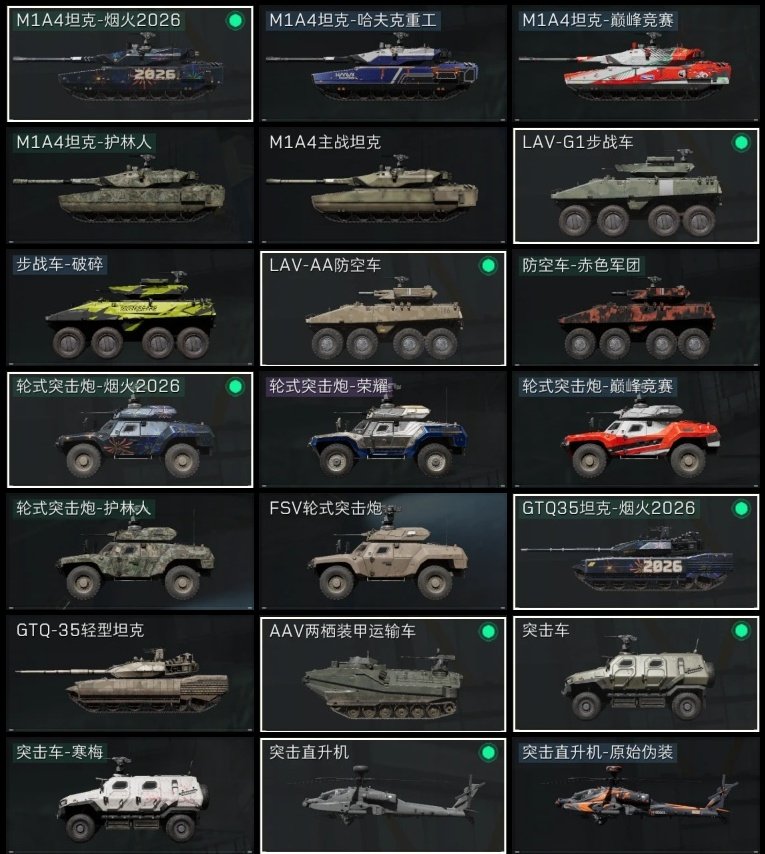The height and width of the screenshot is (854, 765).
Task: Click green equipped dot on GTQ35坦克-烟火2026
Action: (741, 509)
